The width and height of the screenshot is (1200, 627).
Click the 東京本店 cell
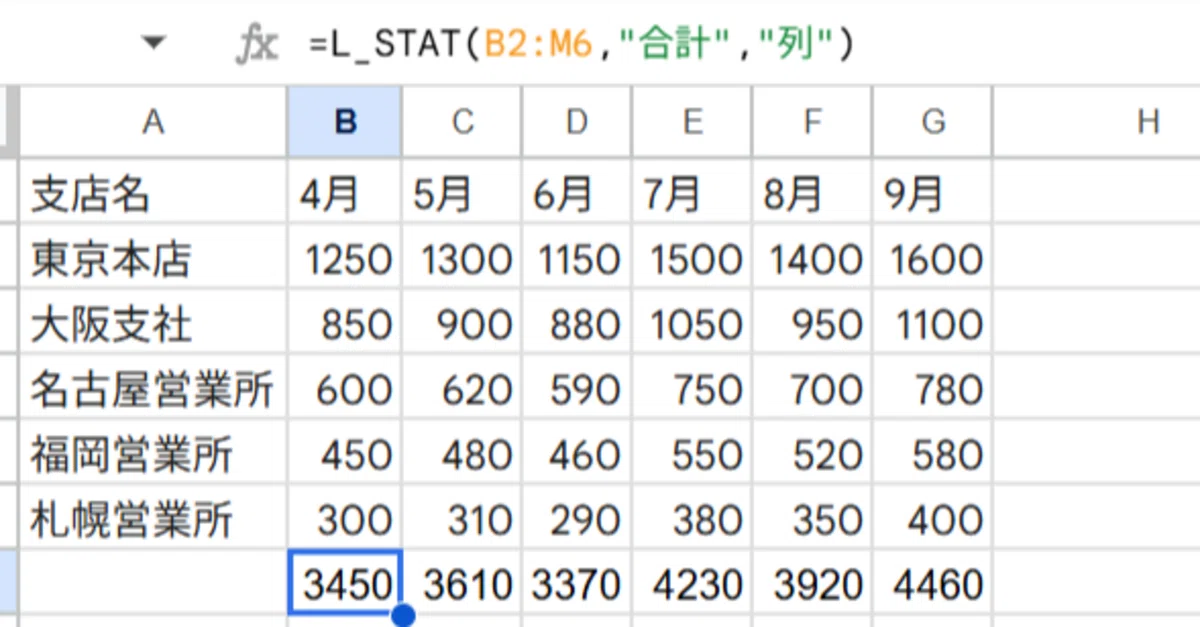coord(153,259)
